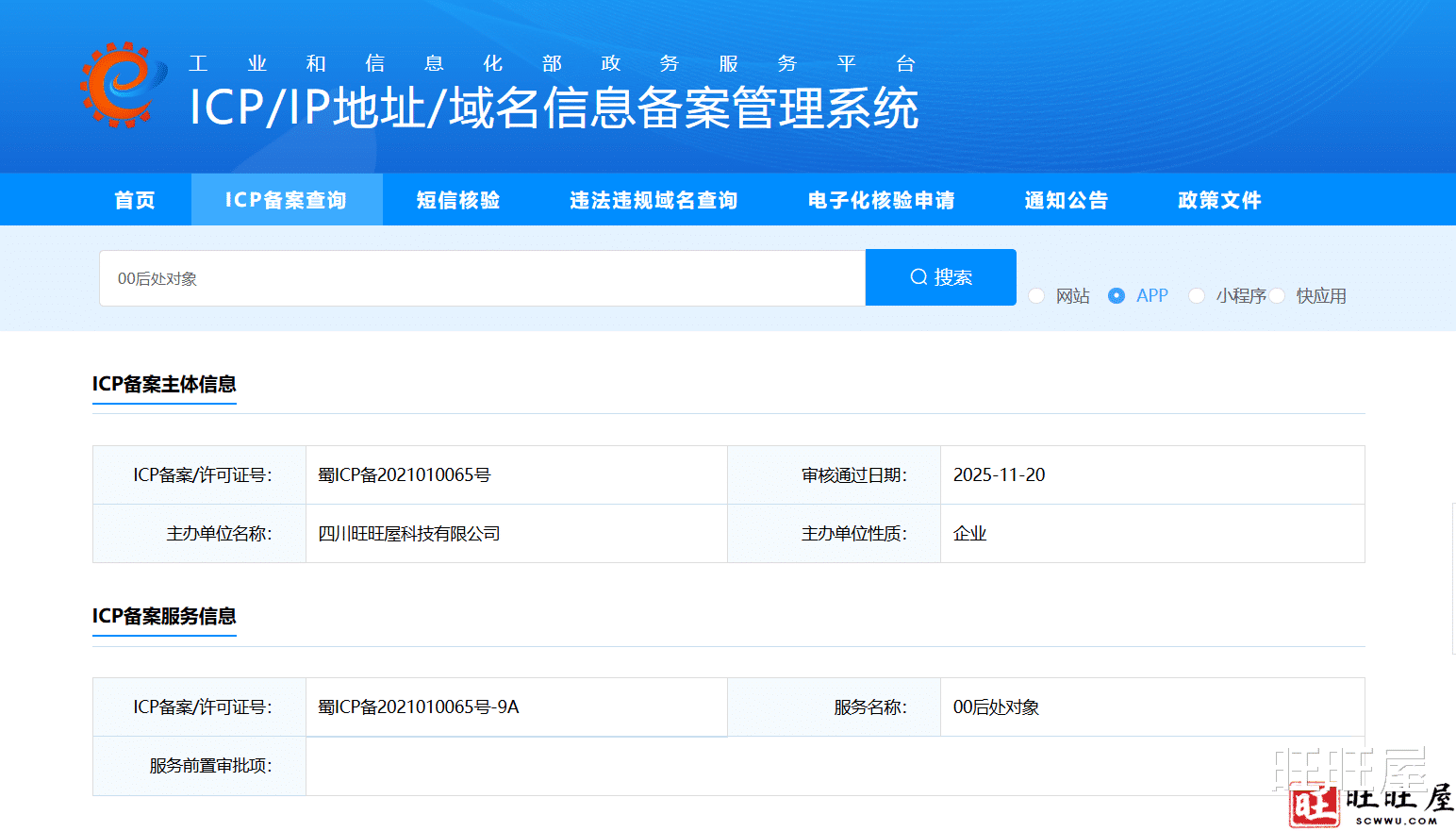Image resolution: width=1456 pixels, height=831 pixels.
Task: Select the 小程序 radio button
Action: point(1197,296)
